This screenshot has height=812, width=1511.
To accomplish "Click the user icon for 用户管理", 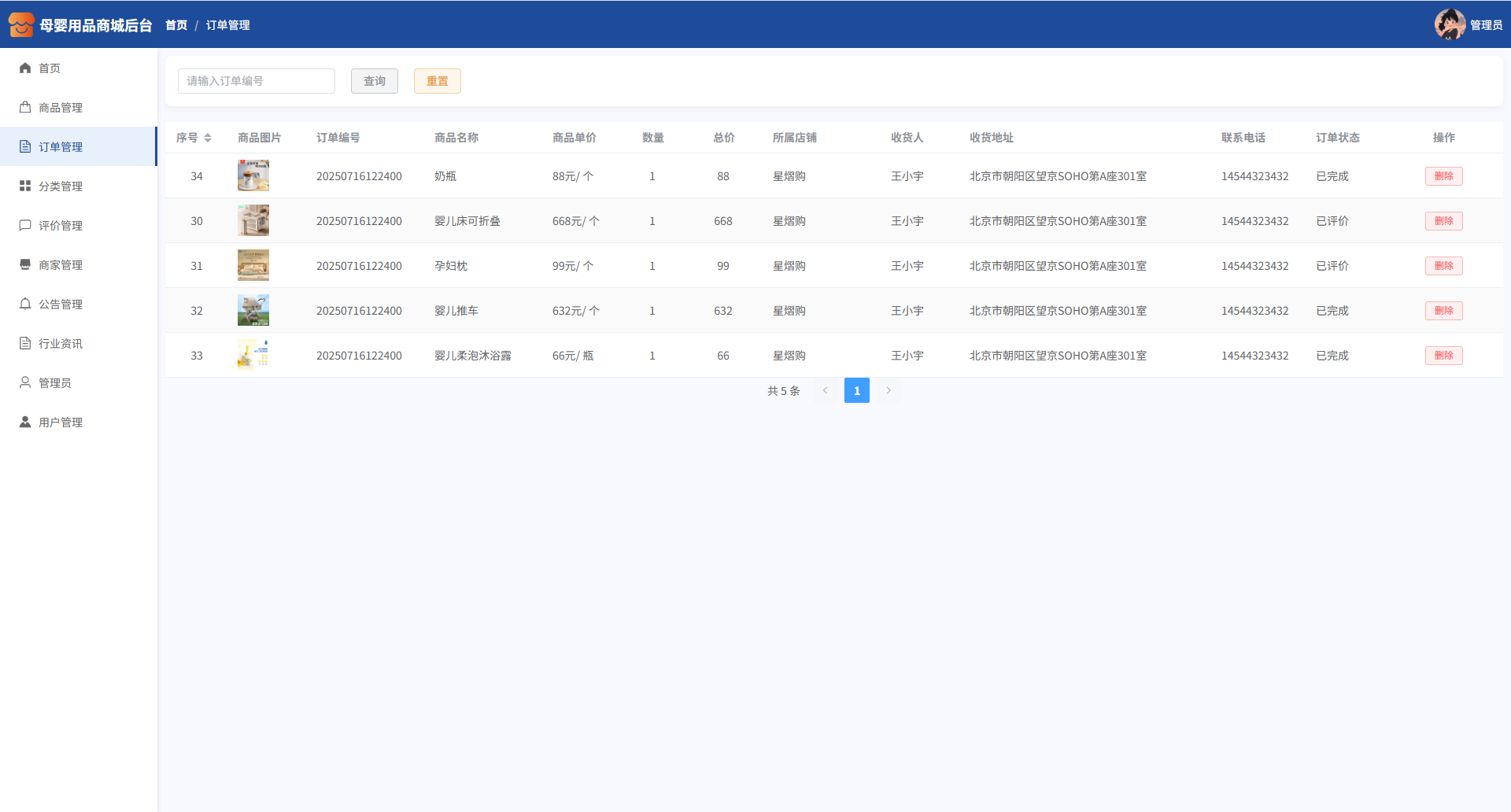I will pos(25,423).
